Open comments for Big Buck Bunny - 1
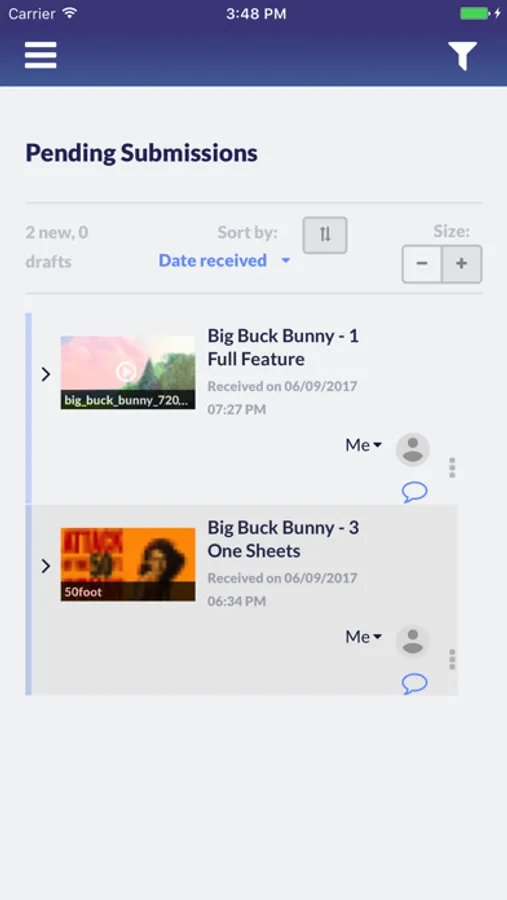507x900 pixels. click(415, 492)
